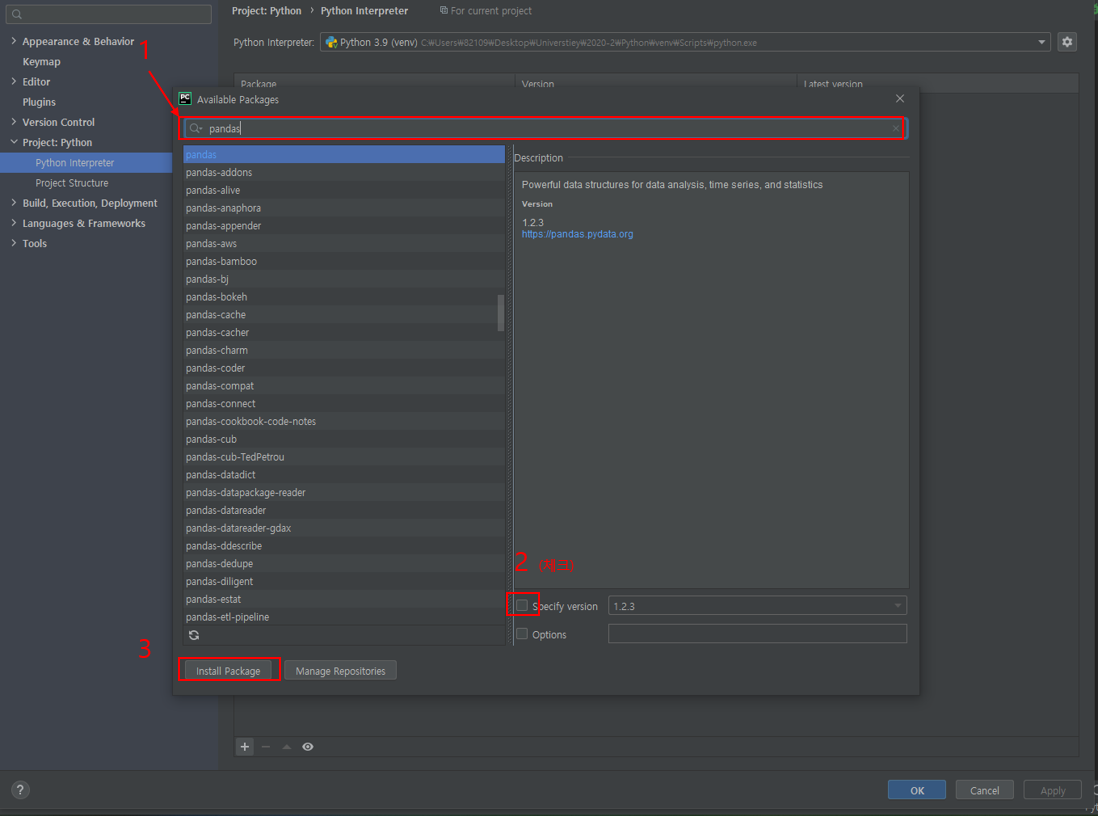The image size is (1099, 816).
Task: Click the settings search field
Action: [109, 14]
